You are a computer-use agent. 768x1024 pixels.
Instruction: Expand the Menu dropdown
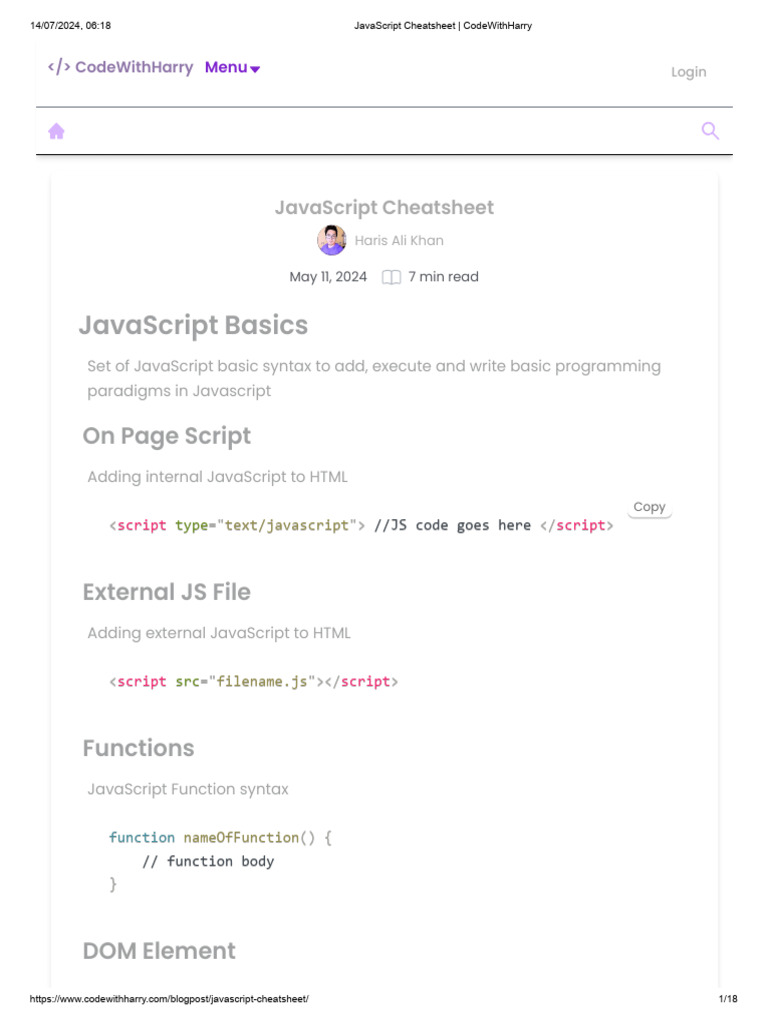coord(226,67)
